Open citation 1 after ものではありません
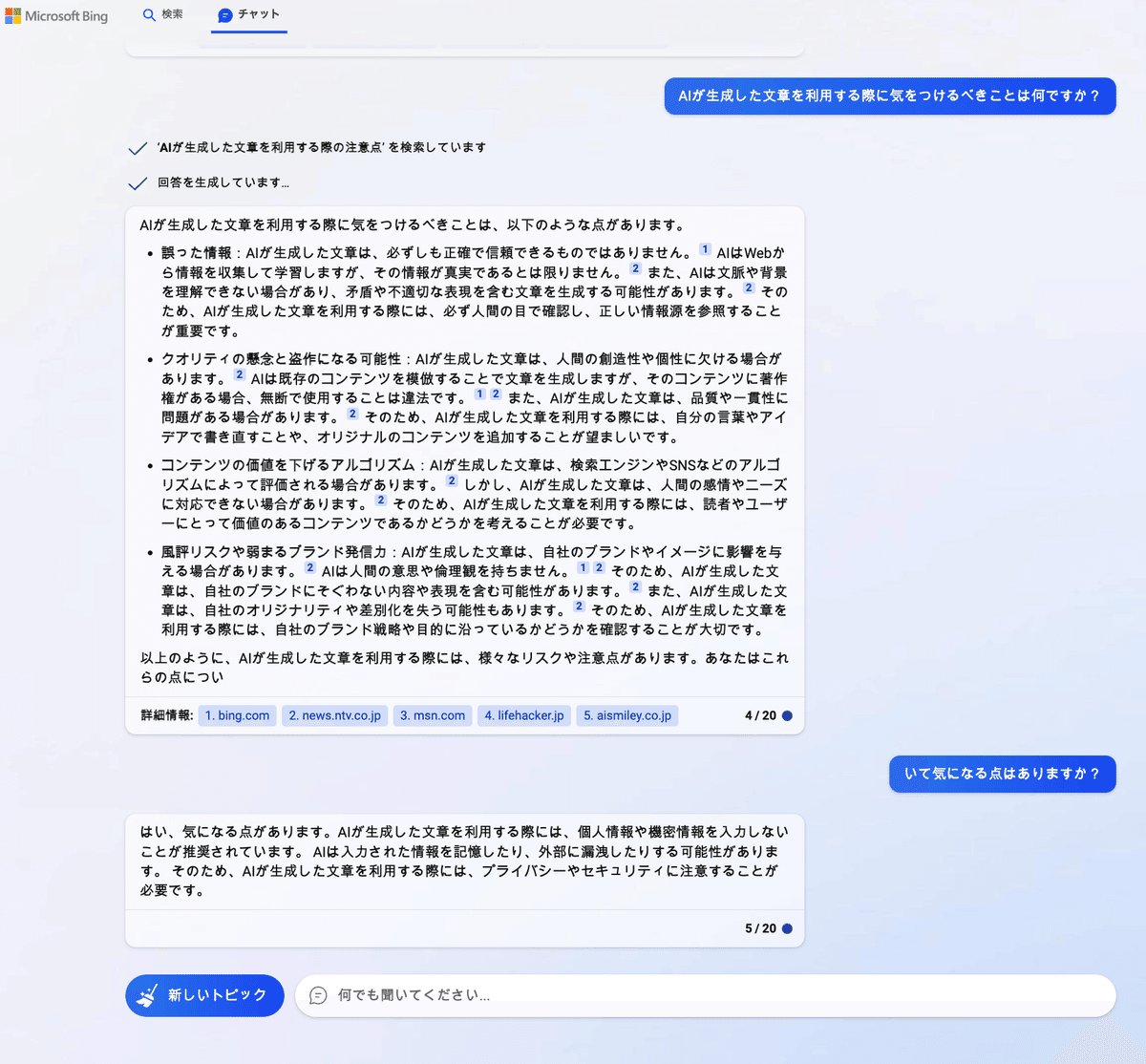 705,249
